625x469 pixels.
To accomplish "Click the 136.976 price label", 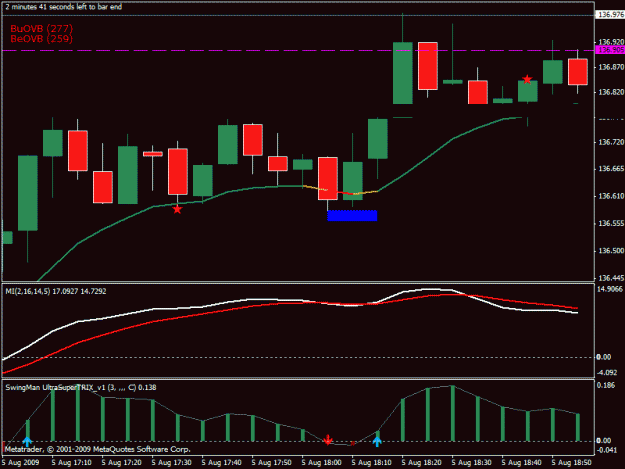I will (610, 15).
